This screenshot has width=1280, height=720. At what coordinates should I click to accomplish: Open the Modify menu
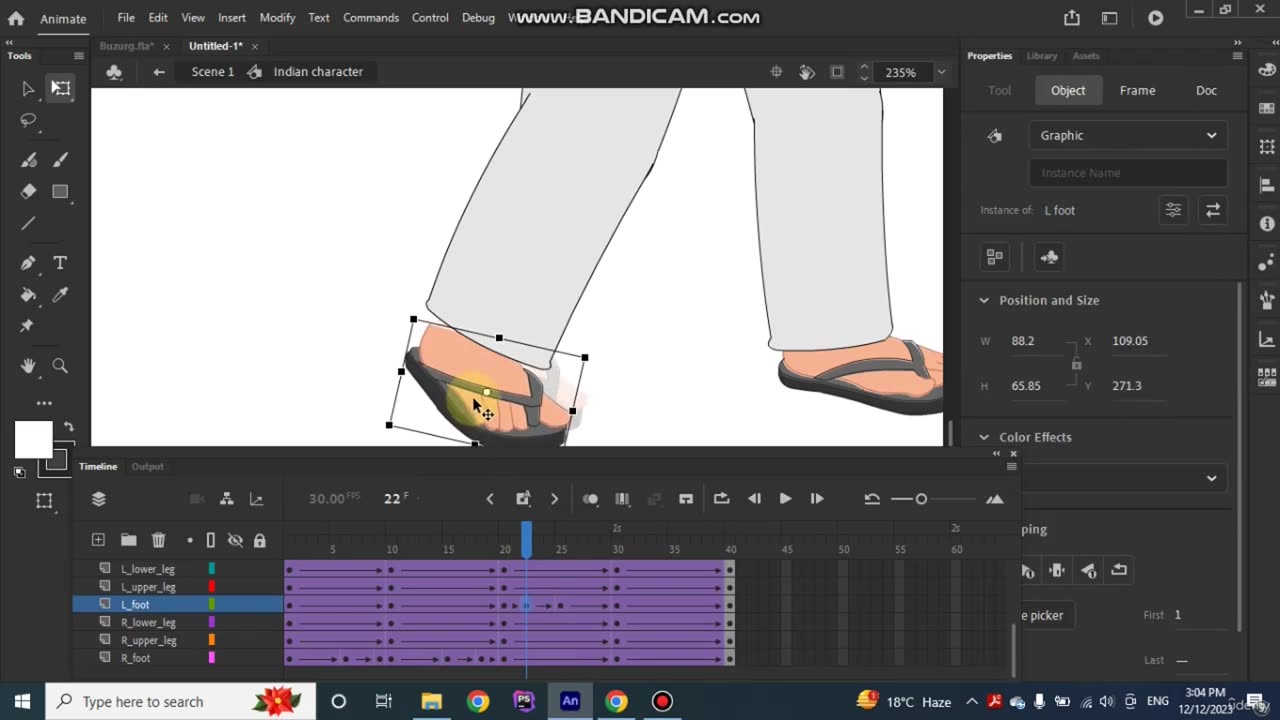(277, 18)
